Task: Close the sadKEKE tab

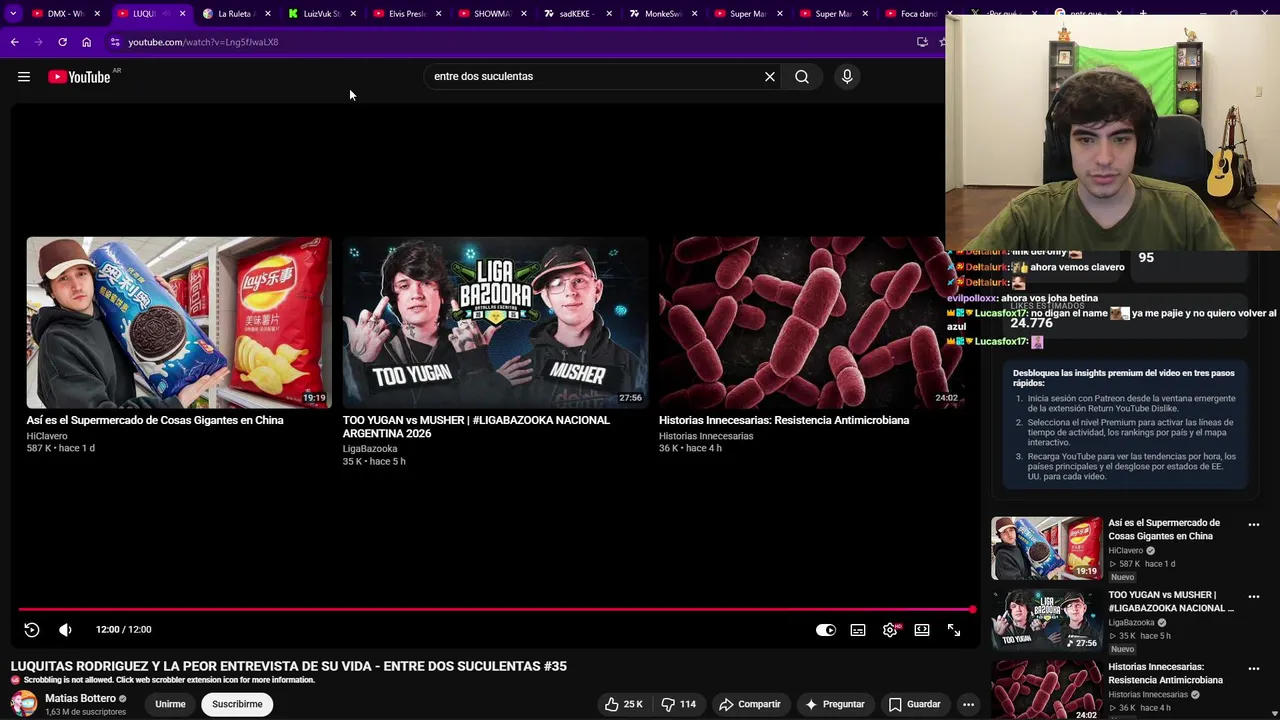Action: tap(609, 14)
